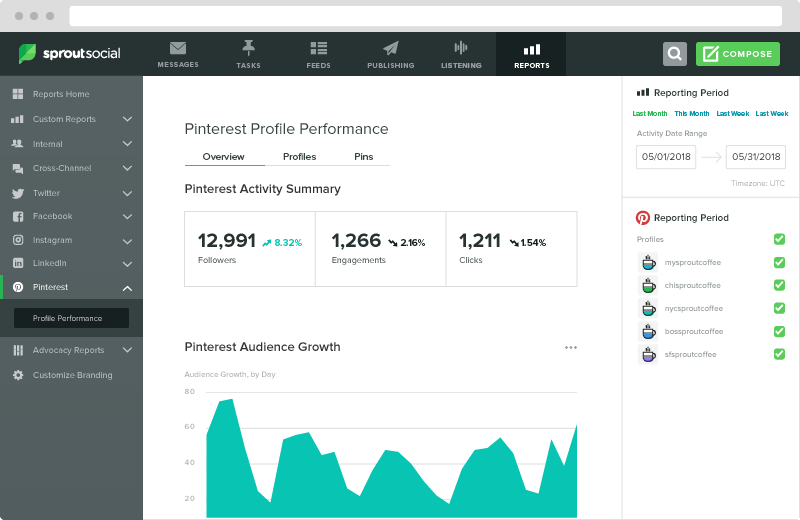Toggle the all Profiles checkbox
This screenshot has height=520, width=800.
pos(779,239)
